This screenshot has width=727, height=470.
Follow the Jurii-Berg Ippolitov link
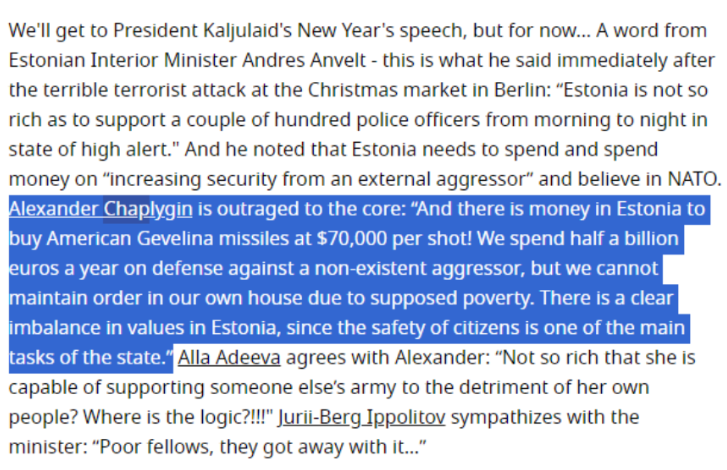362,417
